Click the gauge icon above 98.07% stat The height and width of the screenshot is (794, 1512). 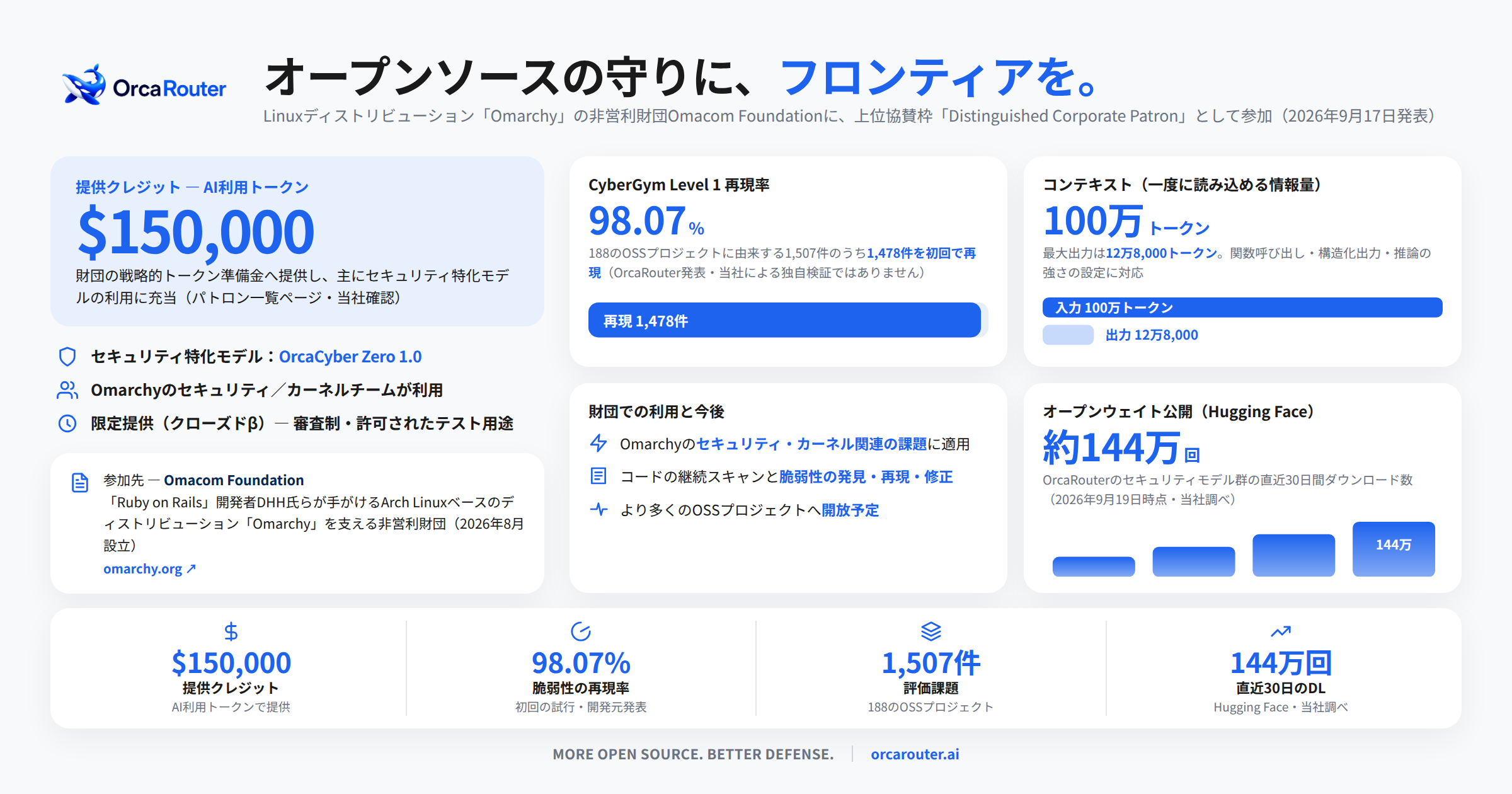(580, 631)
